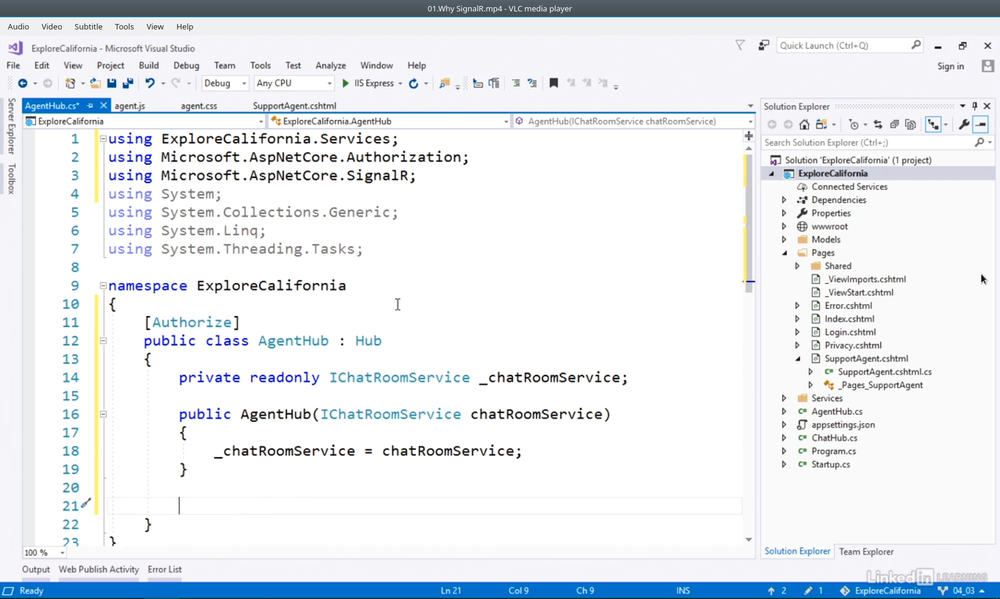Start debugging with the green IIS Express play icon
The width and height of the screenshot is (1000, 599).
(x=346, y=84)
